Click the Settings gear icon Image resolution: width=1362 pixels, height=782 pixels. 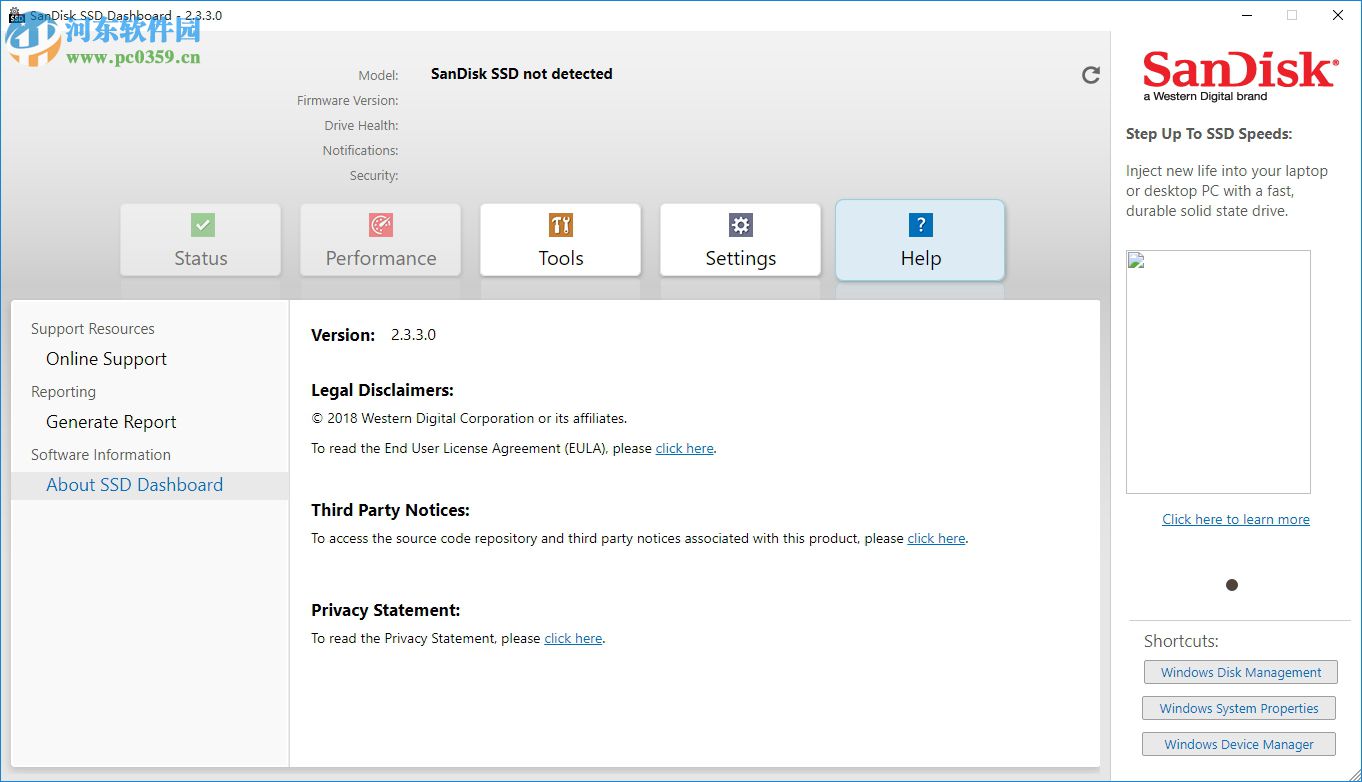point(740,225)
